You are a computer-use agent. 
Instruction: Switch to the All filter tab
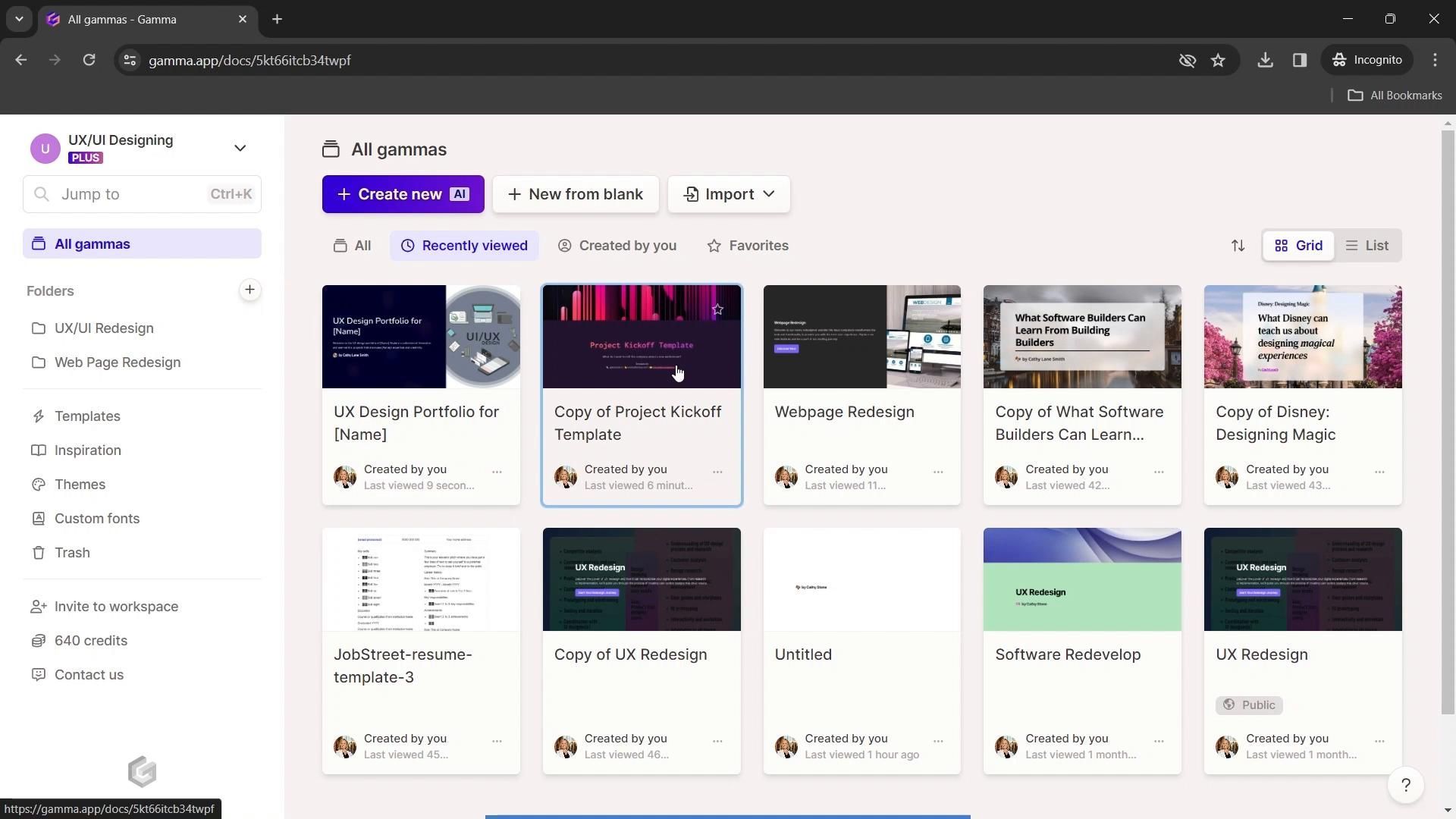coord(353,246)
